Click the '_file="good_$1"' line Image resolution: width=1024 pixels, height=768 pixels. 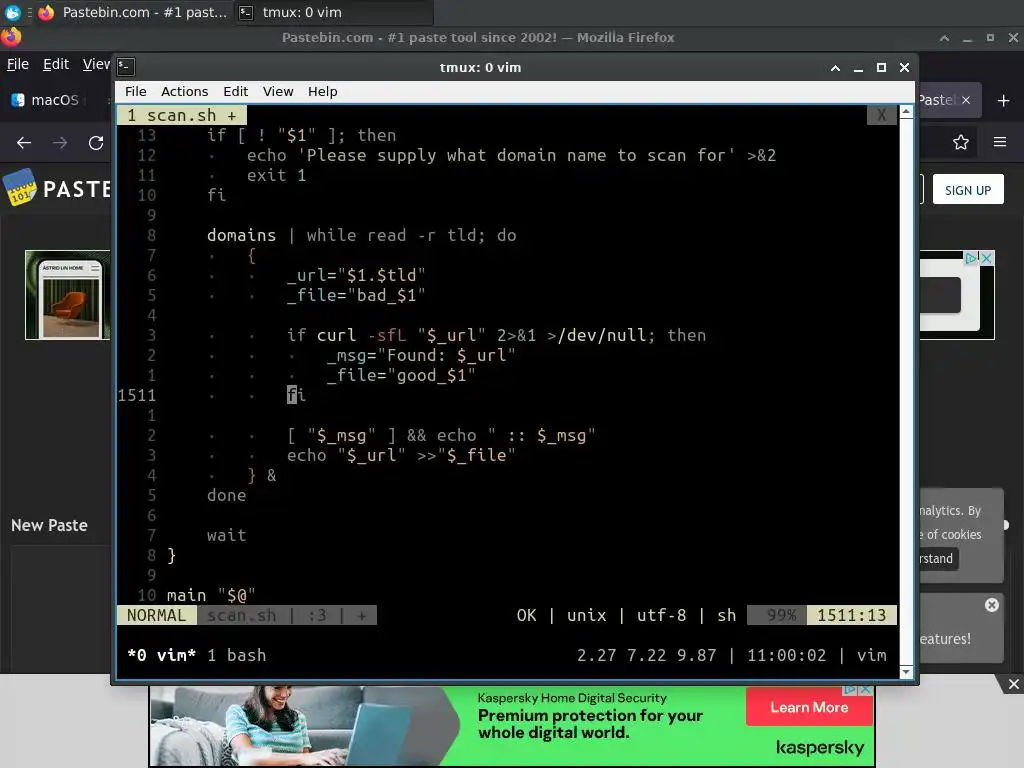tap(401, 376)
